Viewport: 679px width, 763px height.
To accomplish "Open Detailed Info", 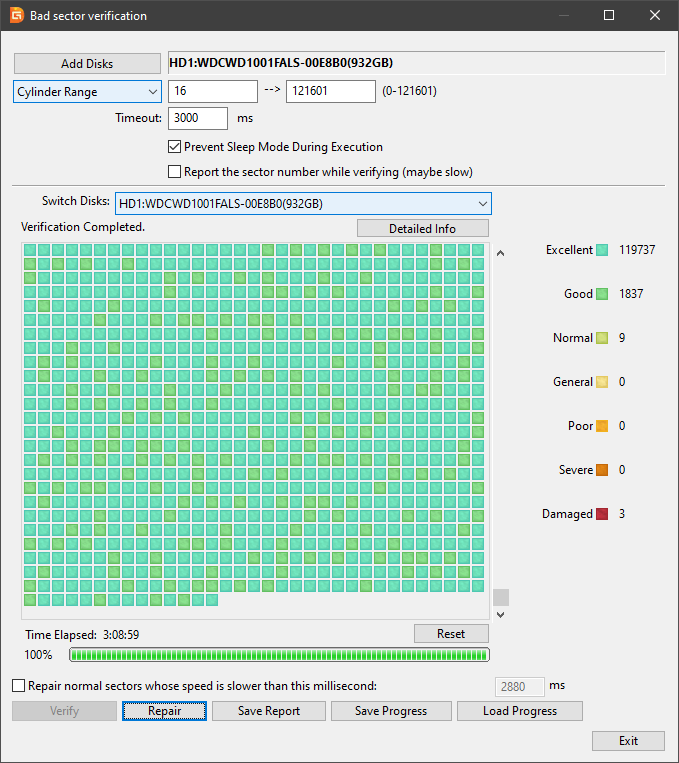I will click(x=422, y=228).
